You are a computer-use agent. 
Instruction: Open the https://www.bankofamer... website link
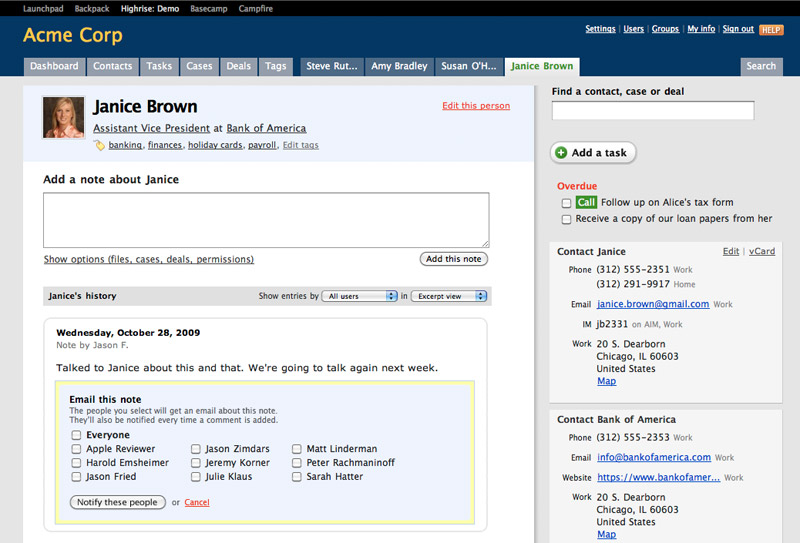pyautogui.click(x=659, y=478)
